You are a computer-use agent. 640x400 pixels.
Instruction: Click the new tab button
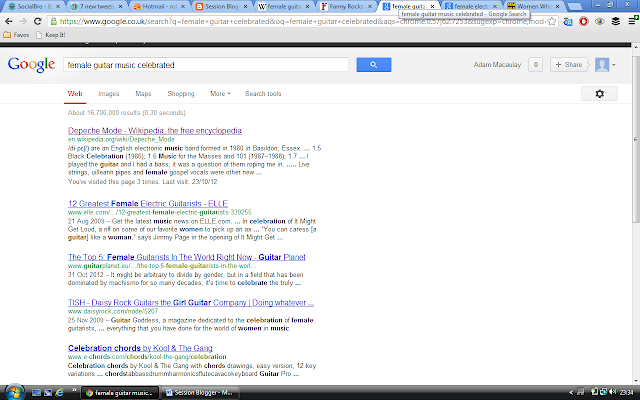point(575,7)
